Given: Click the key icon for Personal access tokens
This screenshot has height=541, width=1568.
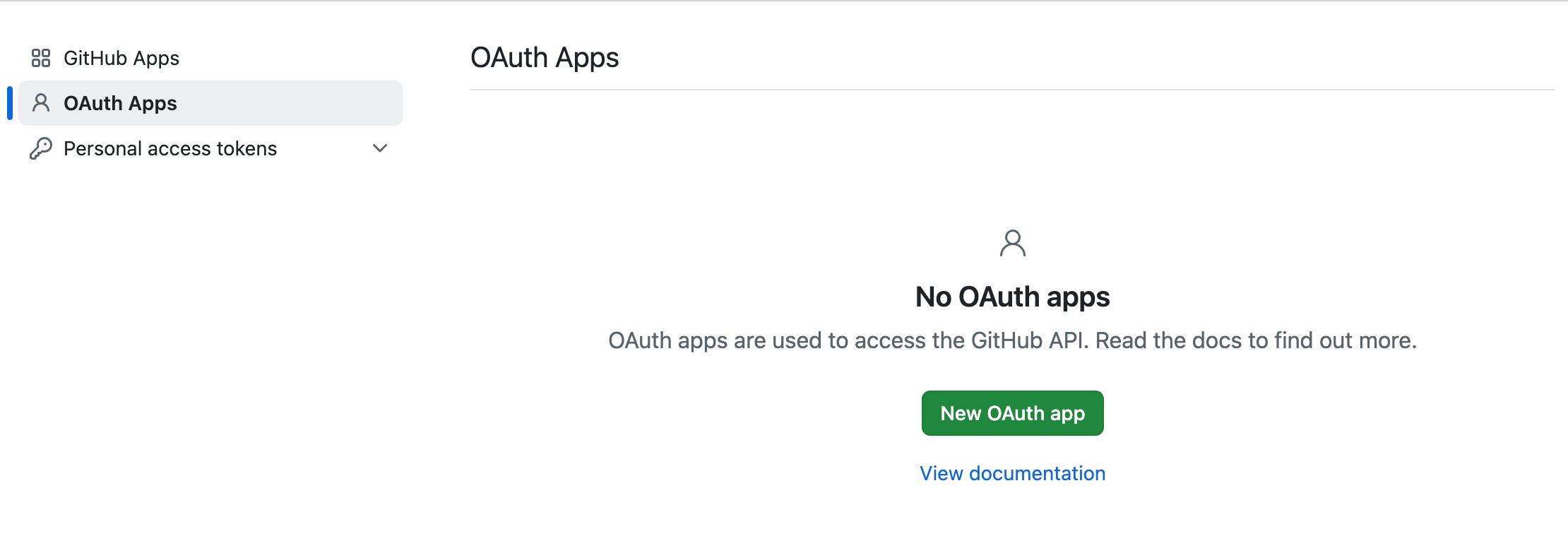Looking at the screenshot, I should 41,148.
